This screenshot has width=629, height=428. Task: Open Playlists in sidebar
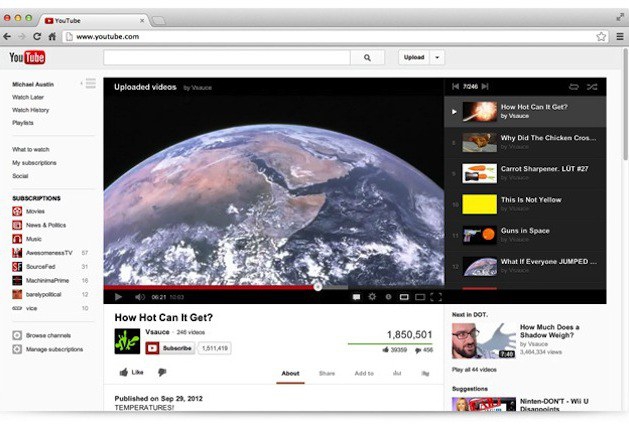click(23, 123)
